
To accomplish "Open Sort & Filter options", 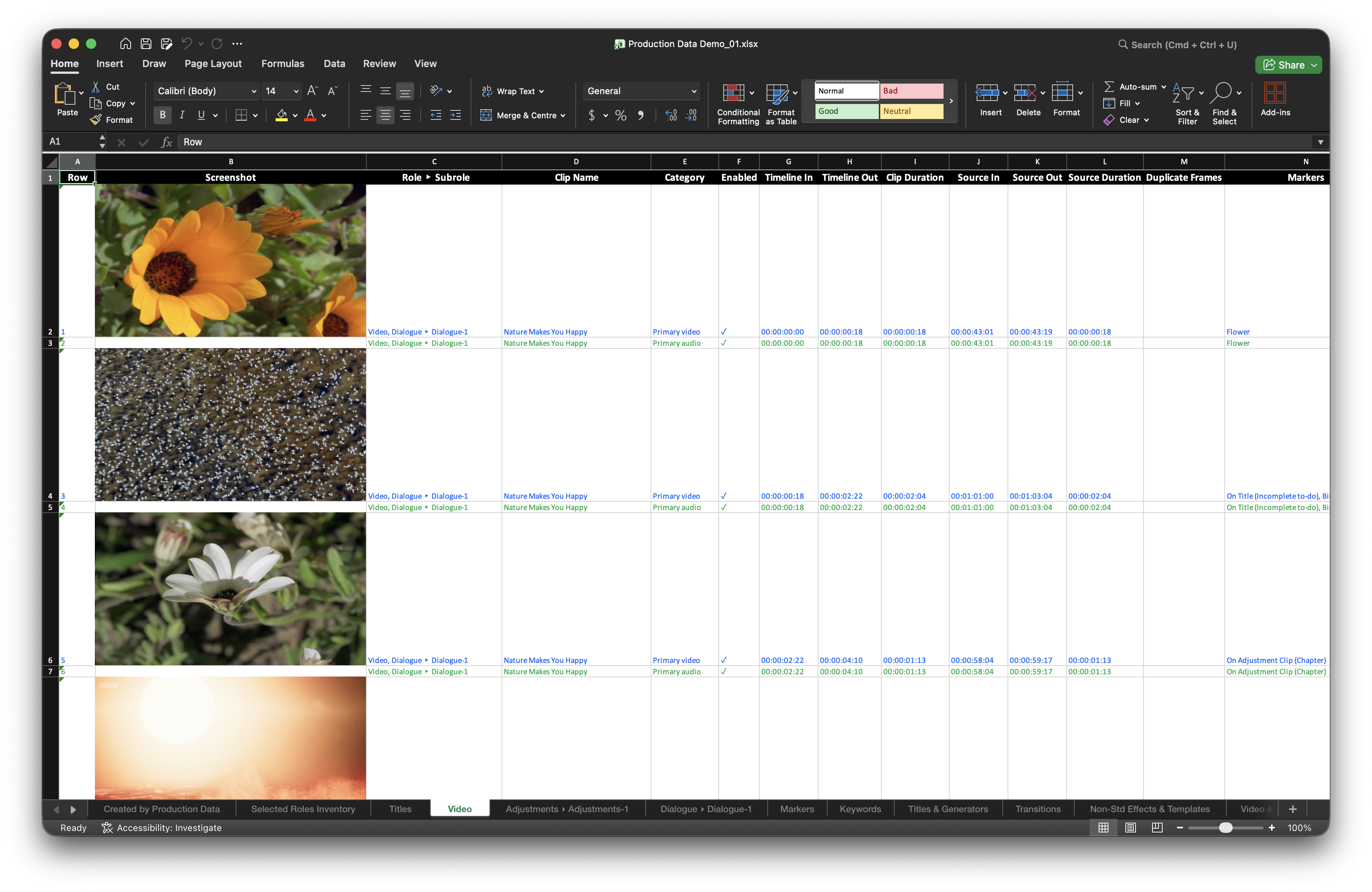I will click(1188, 104).
